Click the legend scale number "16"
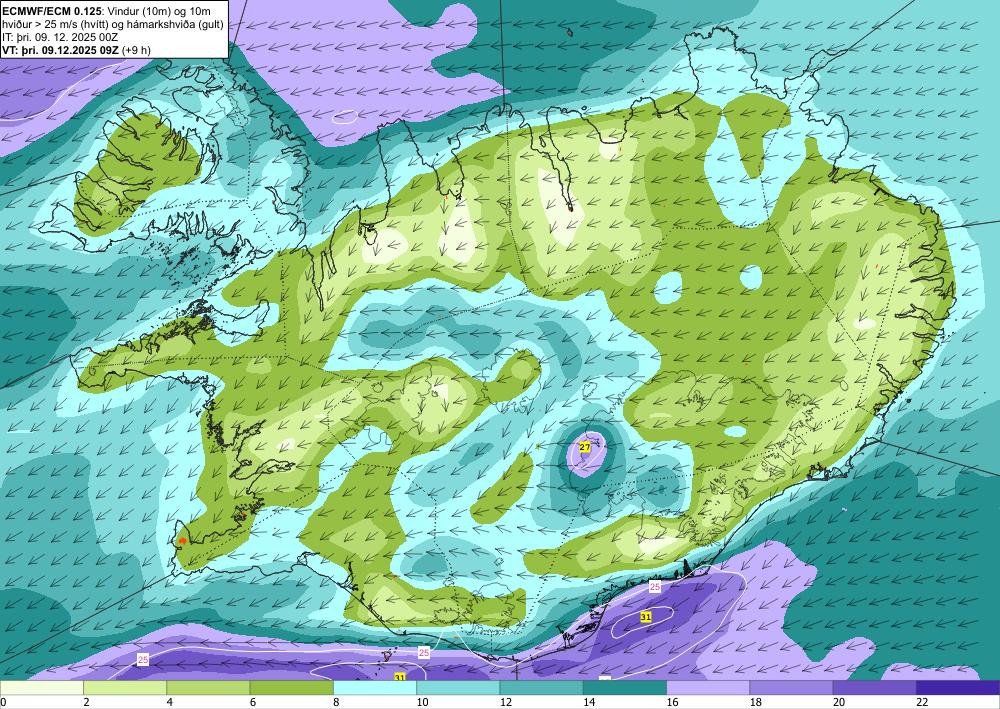The image size is (1000, 709). click(x=672, y=702)
